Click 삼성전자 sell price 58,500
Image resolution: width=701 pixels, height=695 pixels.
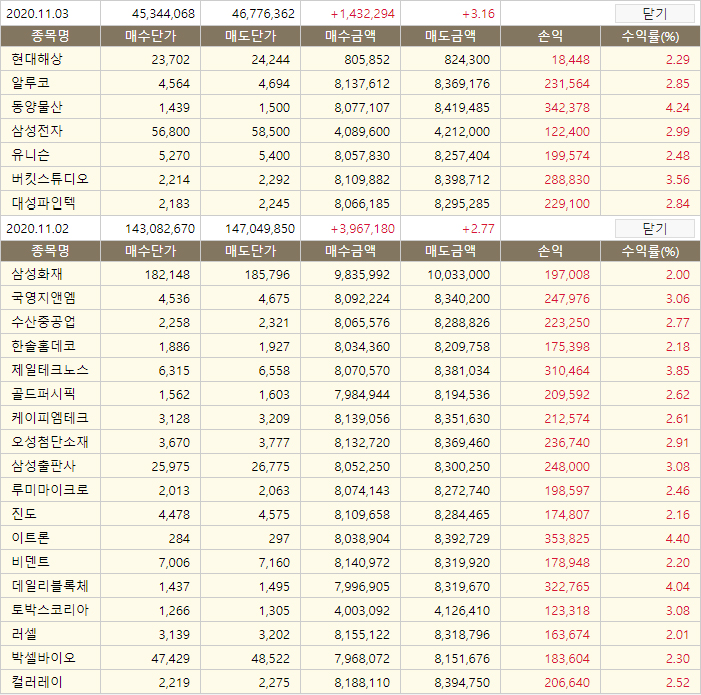[270, 132]
